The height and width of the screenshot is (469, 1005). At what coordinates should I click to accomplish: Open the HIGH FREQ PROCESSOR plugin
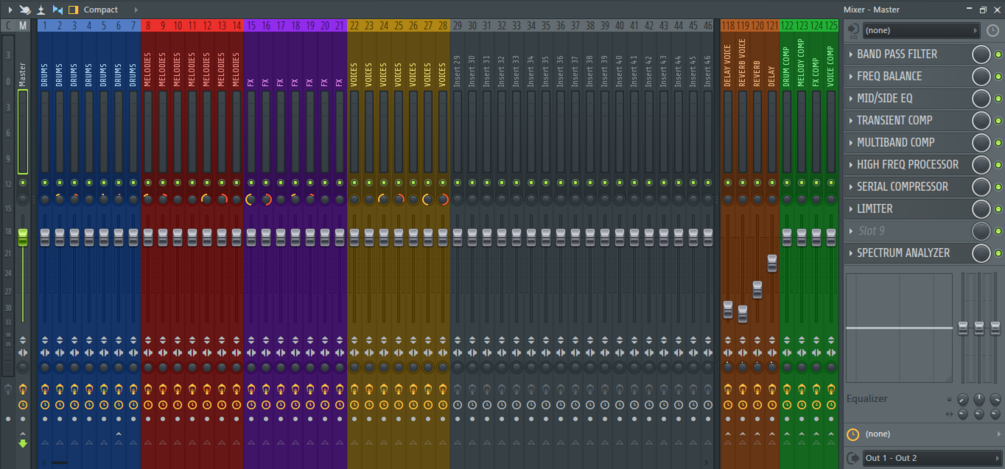(x=908, y=165)
